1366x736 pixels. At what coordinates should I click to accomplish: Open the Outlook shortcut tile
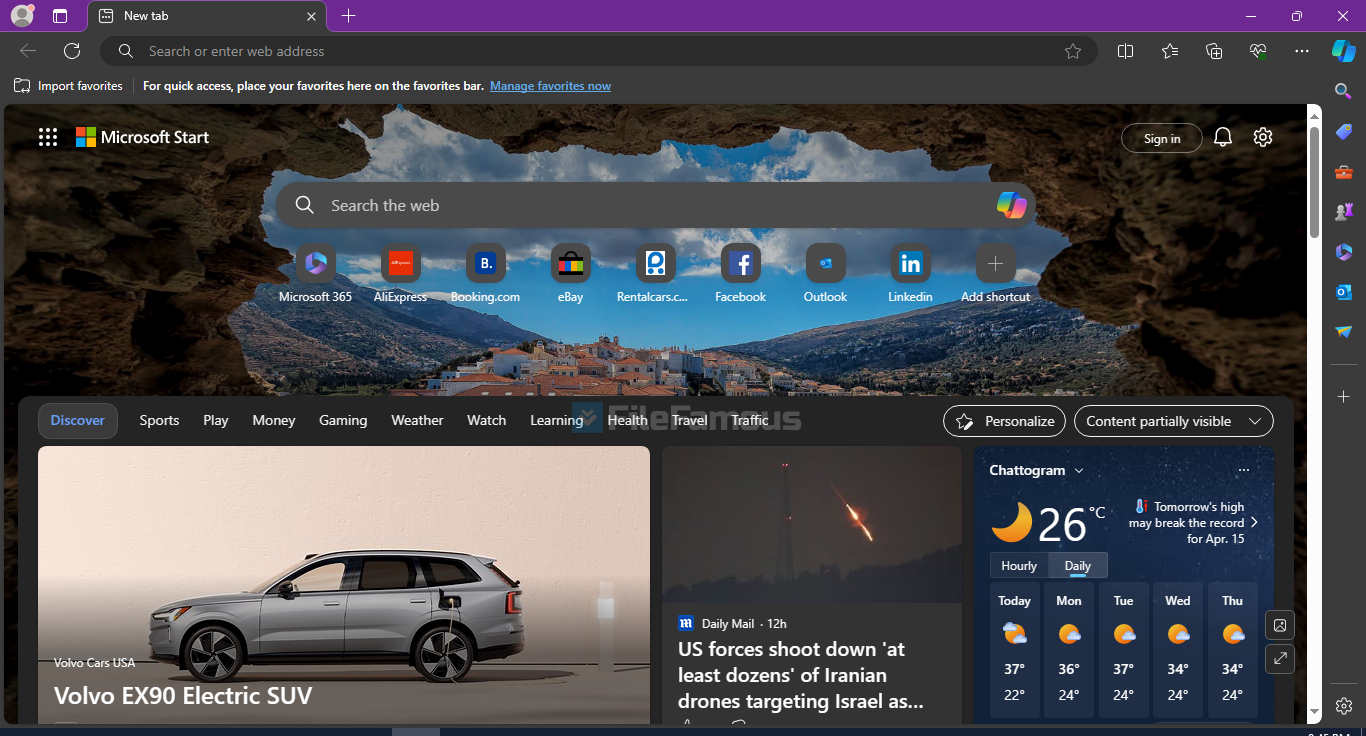tap(825, 274)
